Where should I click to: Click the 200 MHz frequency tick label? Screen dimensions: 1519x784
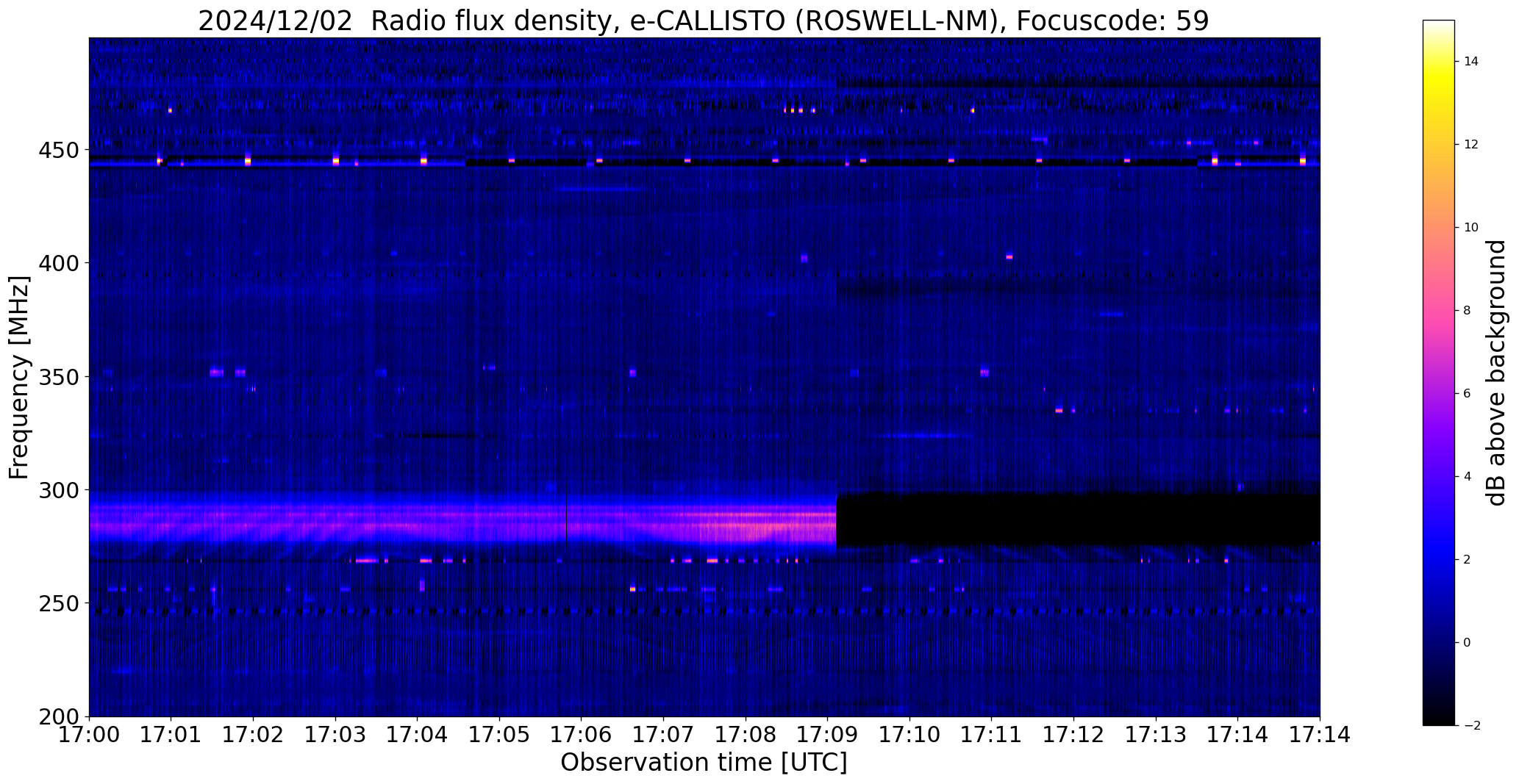(x=57, y=716)
